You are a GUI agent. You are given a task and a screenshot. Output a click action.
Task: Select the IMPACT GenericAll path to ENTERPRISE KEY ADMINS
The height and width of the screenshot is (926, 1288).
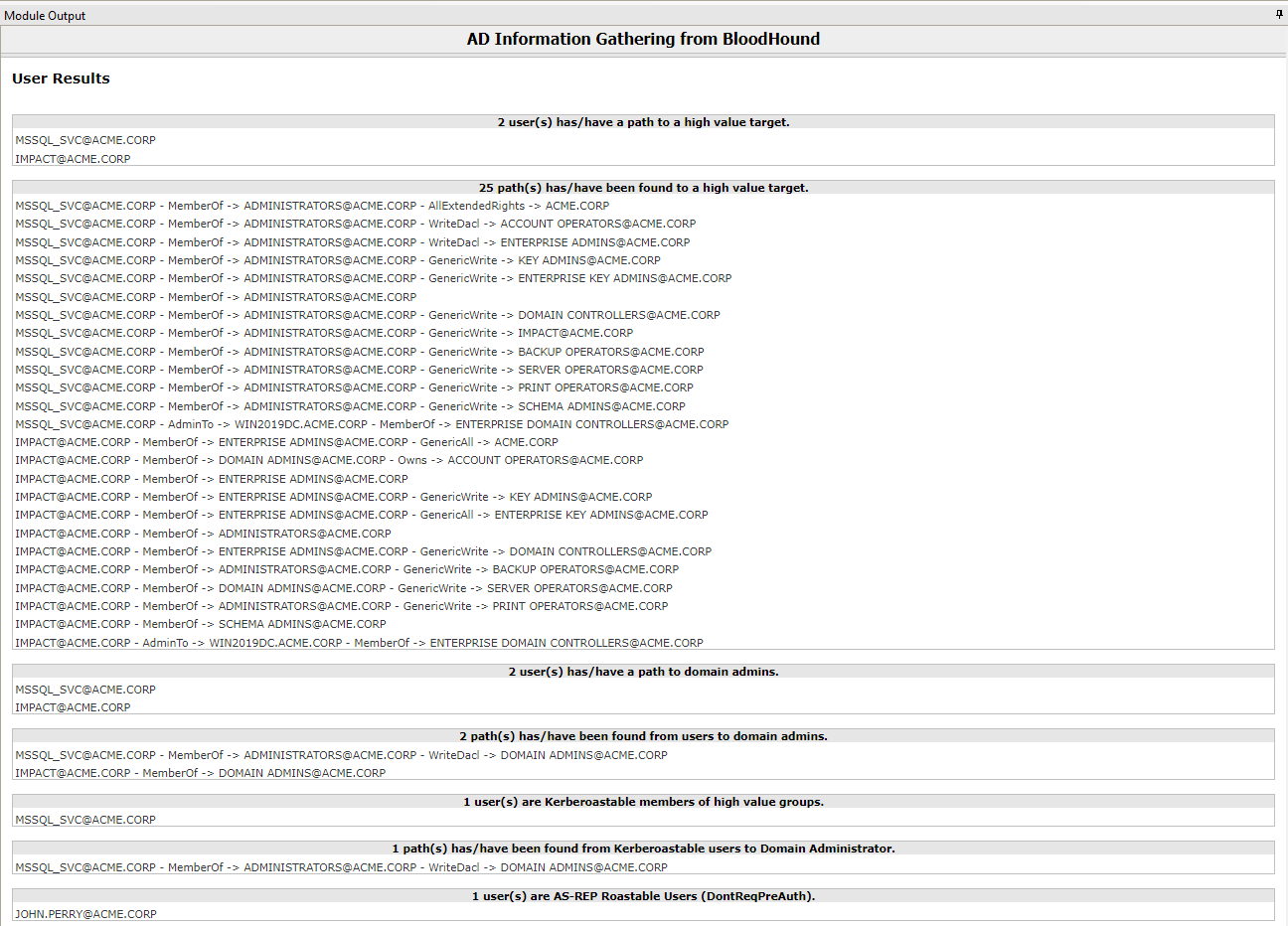pos(362,515)
